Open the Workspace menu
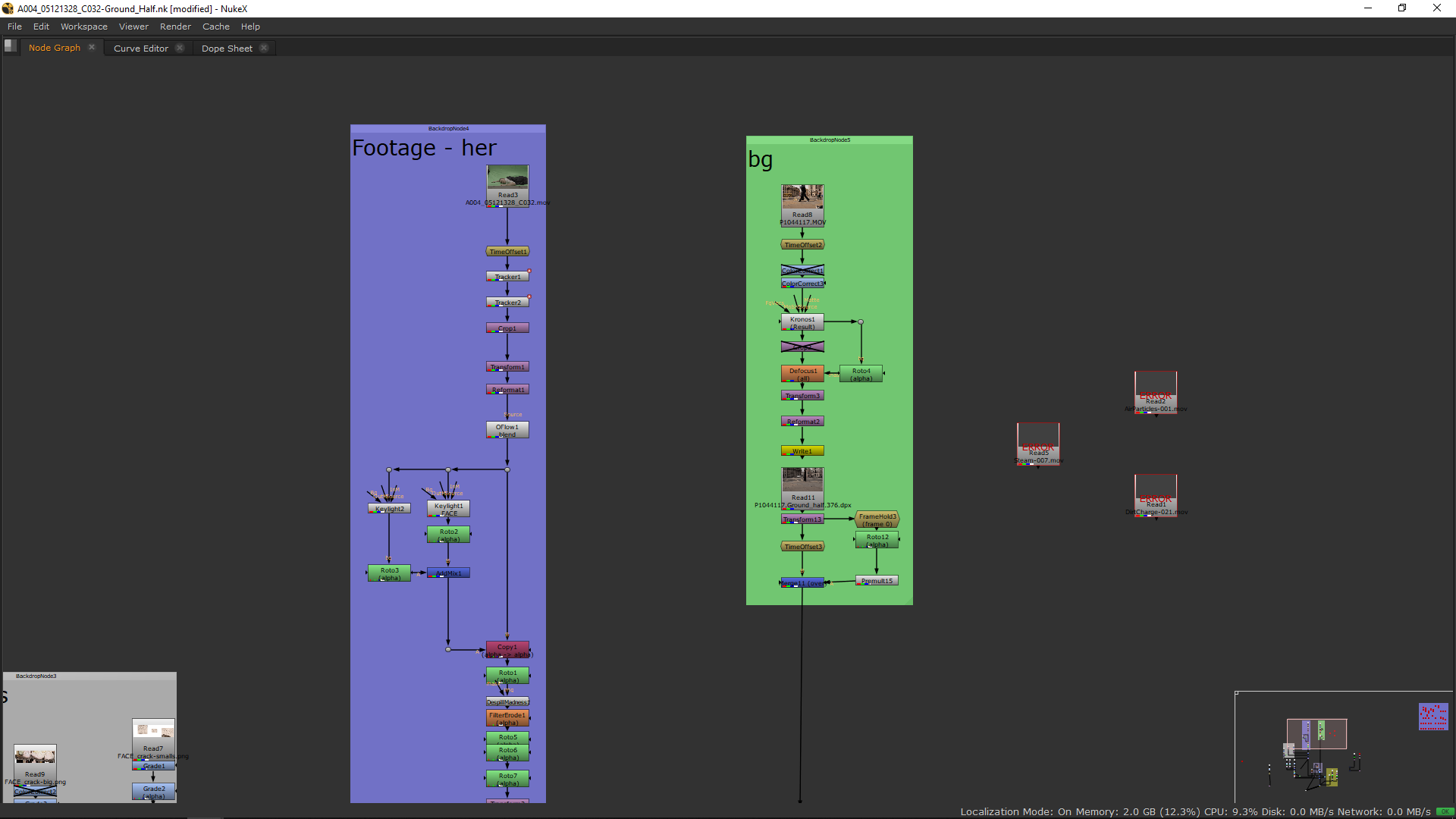The height and width of the screenshot is (819, 1456). coord(83,27)
